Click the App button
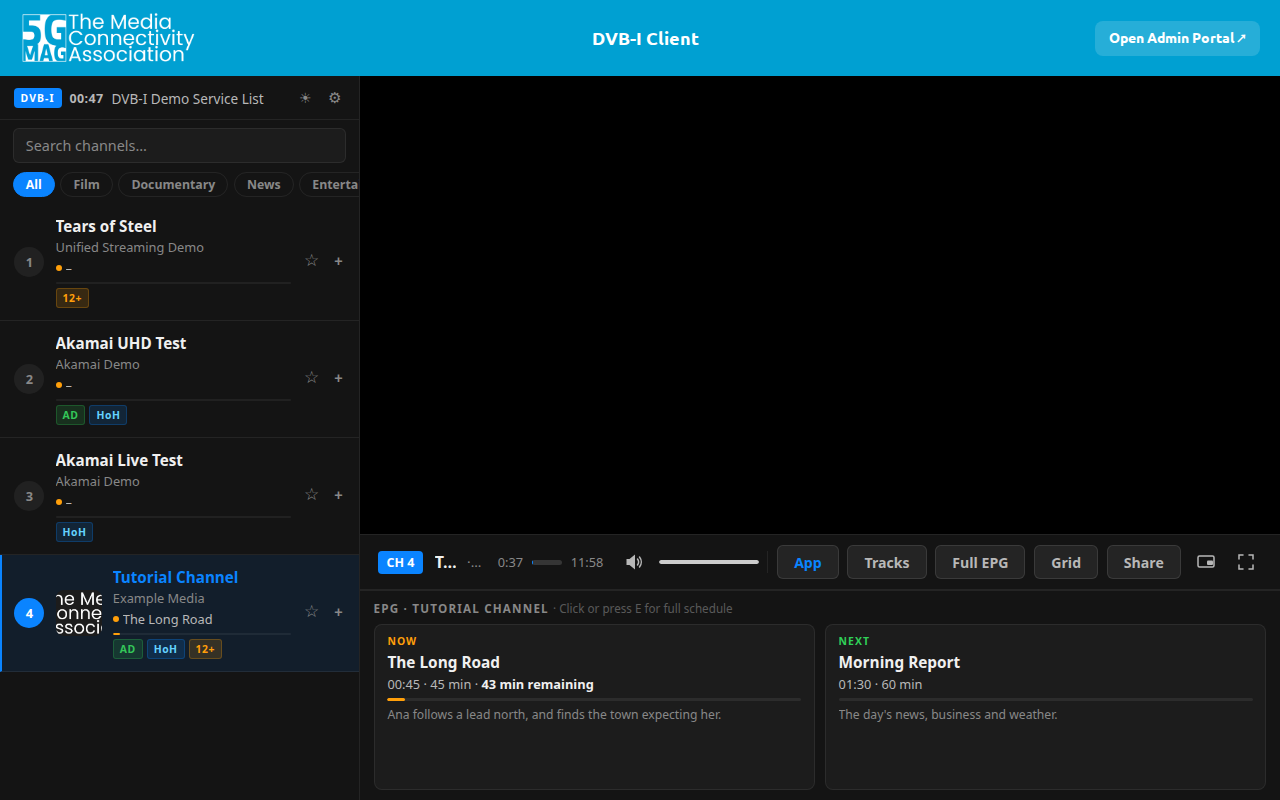1280x800 pixels. pos(807,562)
